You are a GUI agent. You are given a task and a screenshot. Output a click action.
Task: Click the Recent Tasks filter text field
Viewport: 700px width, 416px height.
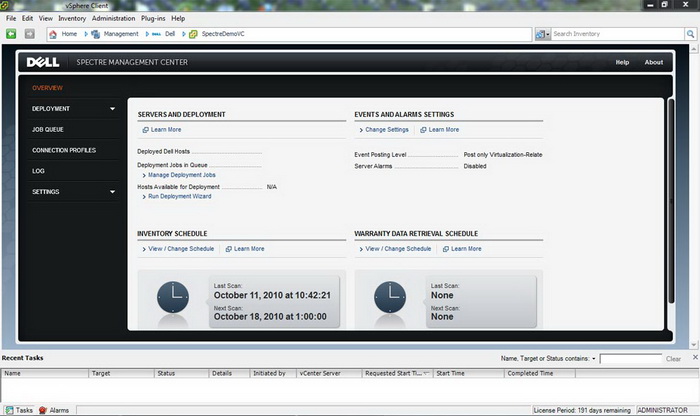[630, 358]
